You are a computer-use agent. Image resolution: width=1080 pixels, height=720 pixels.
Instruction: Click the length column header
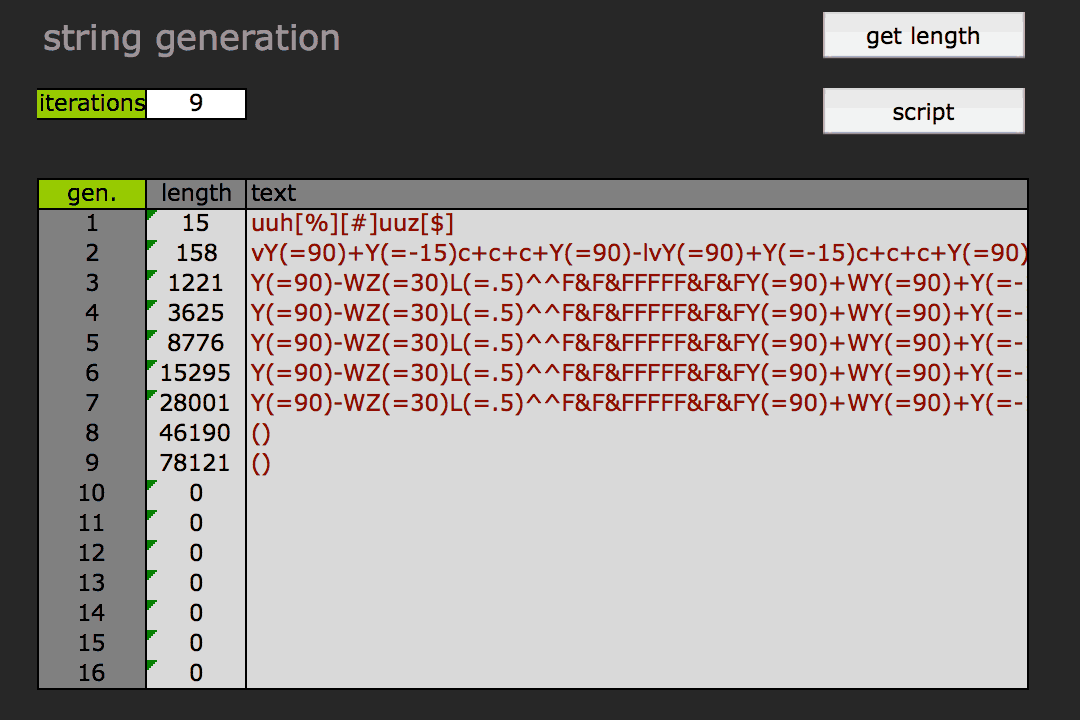[196, 193]
